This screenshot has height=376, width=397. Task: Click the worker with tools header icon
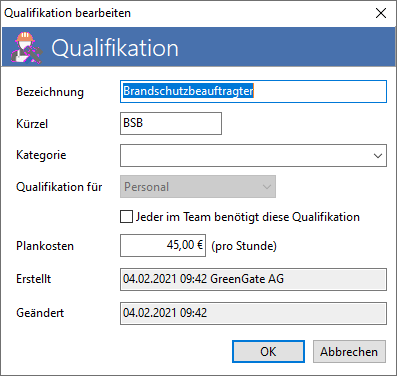click(x=27, y=48)
